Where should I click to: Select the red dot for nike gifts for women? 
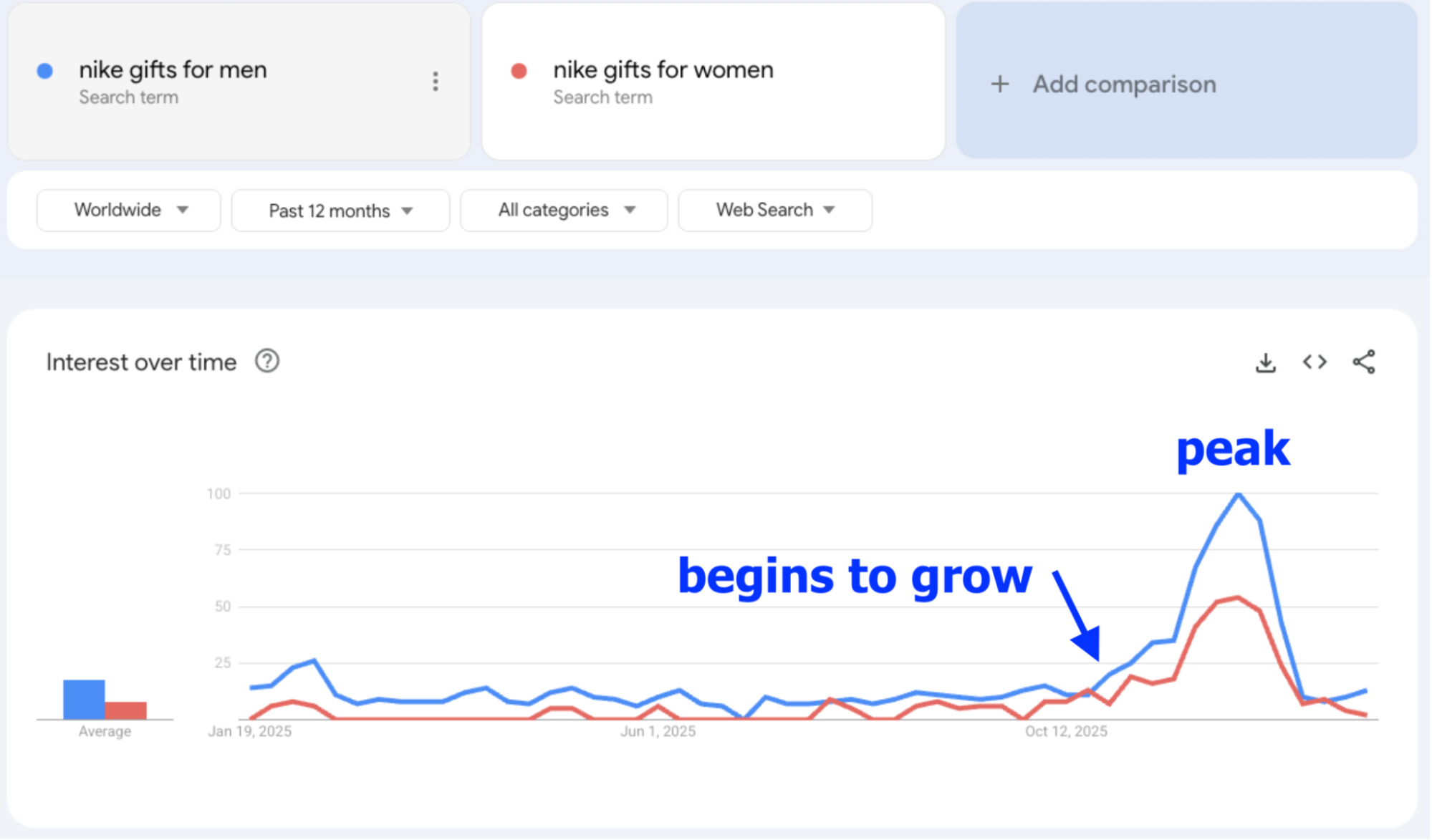pos(519,69)
